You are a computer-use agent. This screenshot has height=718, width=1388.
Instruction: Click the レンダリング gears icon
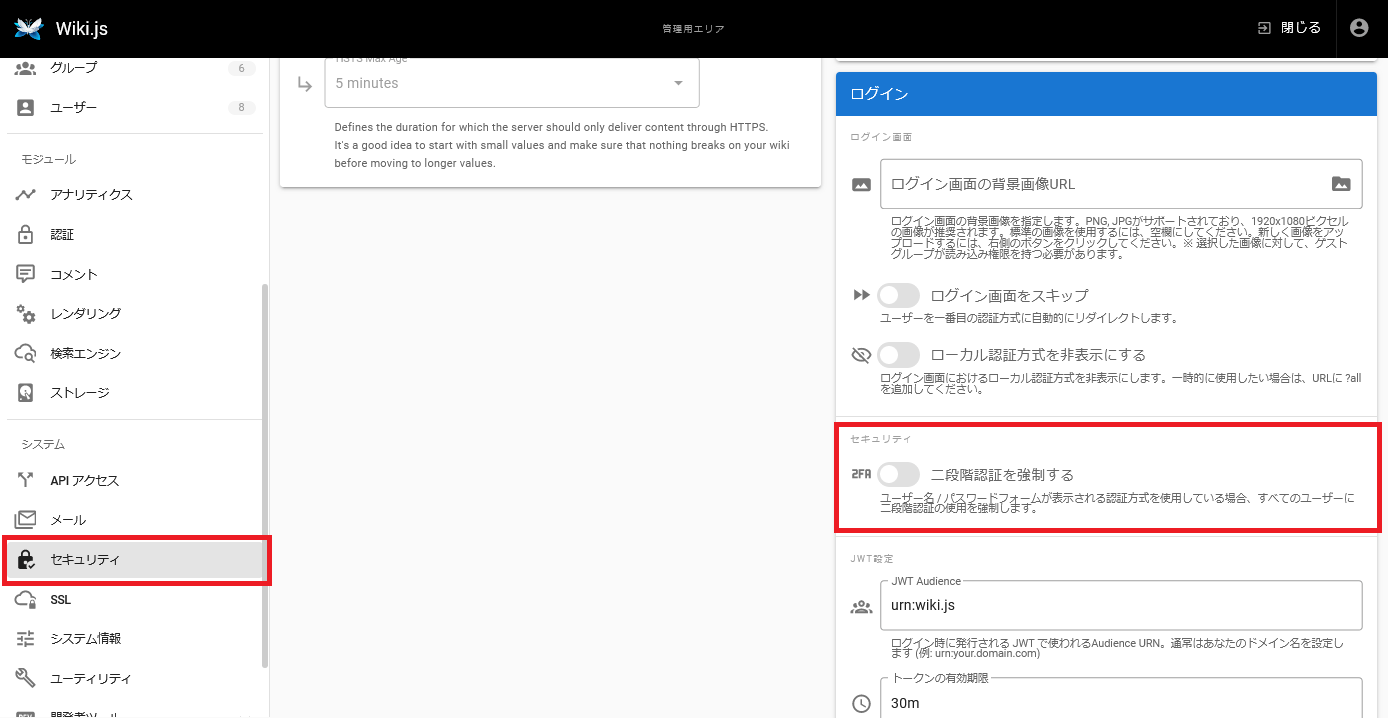(x=26, y=314)
